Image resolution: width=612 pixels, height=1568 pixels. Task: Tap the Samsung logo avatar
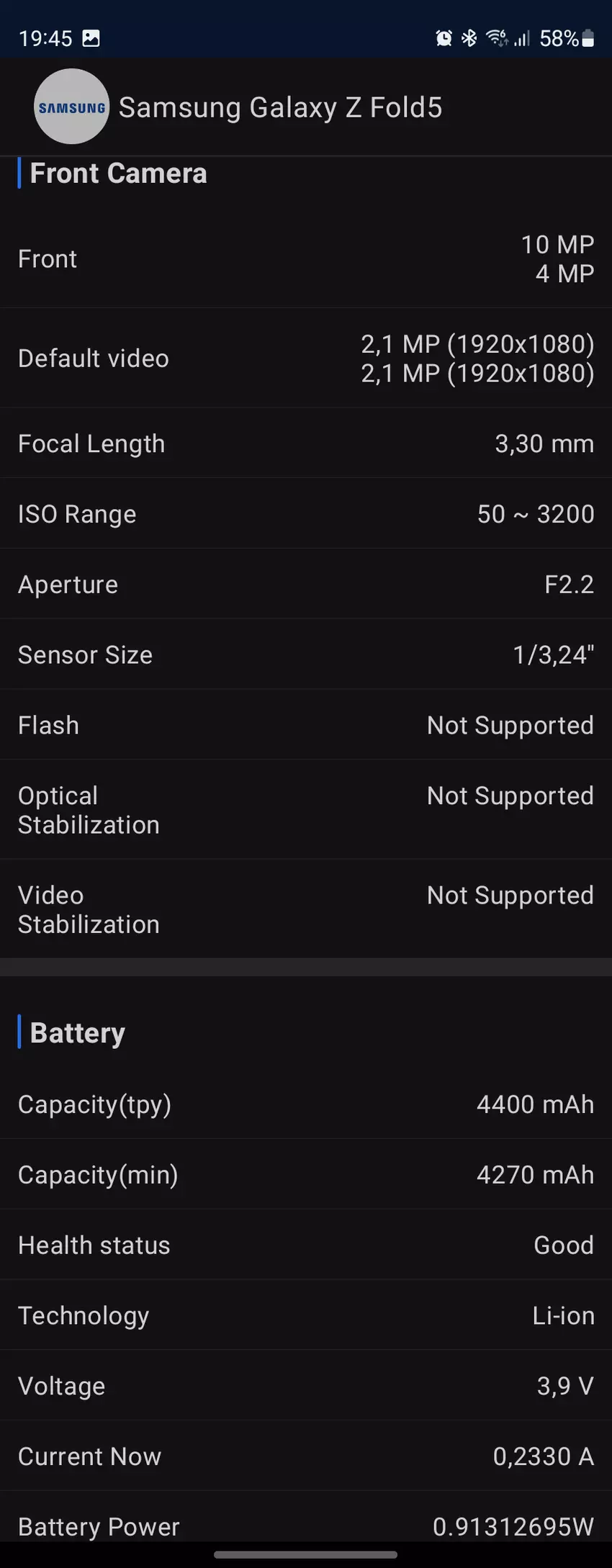[x=71, y=107]
